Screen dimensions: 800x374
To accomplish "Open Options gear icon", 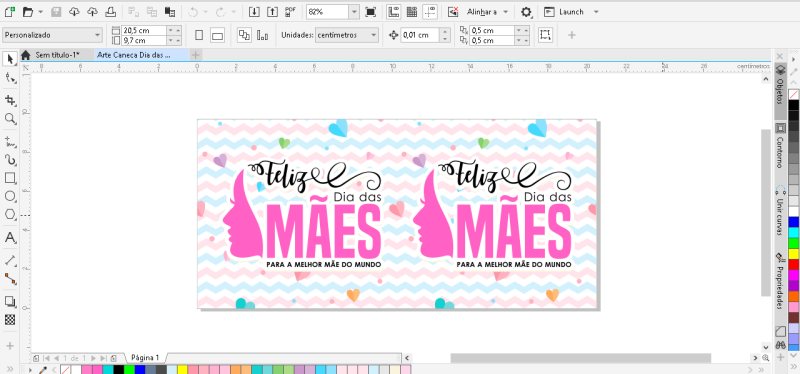I will [526, 11].
